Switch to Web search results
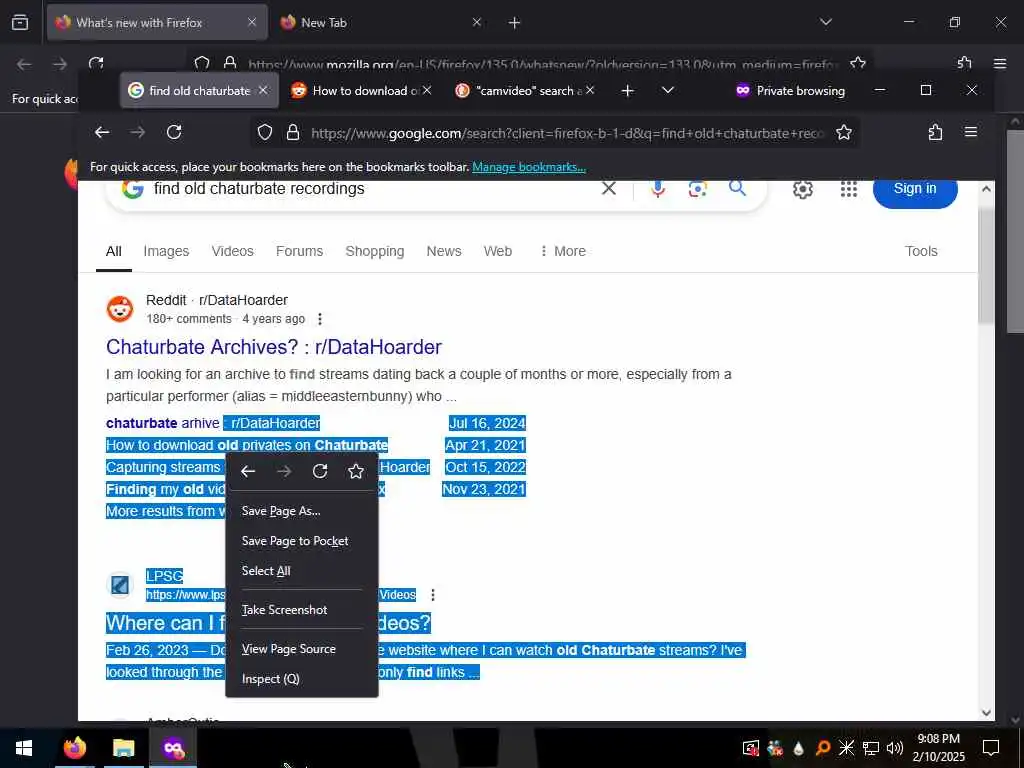 (x=498, y=251)
